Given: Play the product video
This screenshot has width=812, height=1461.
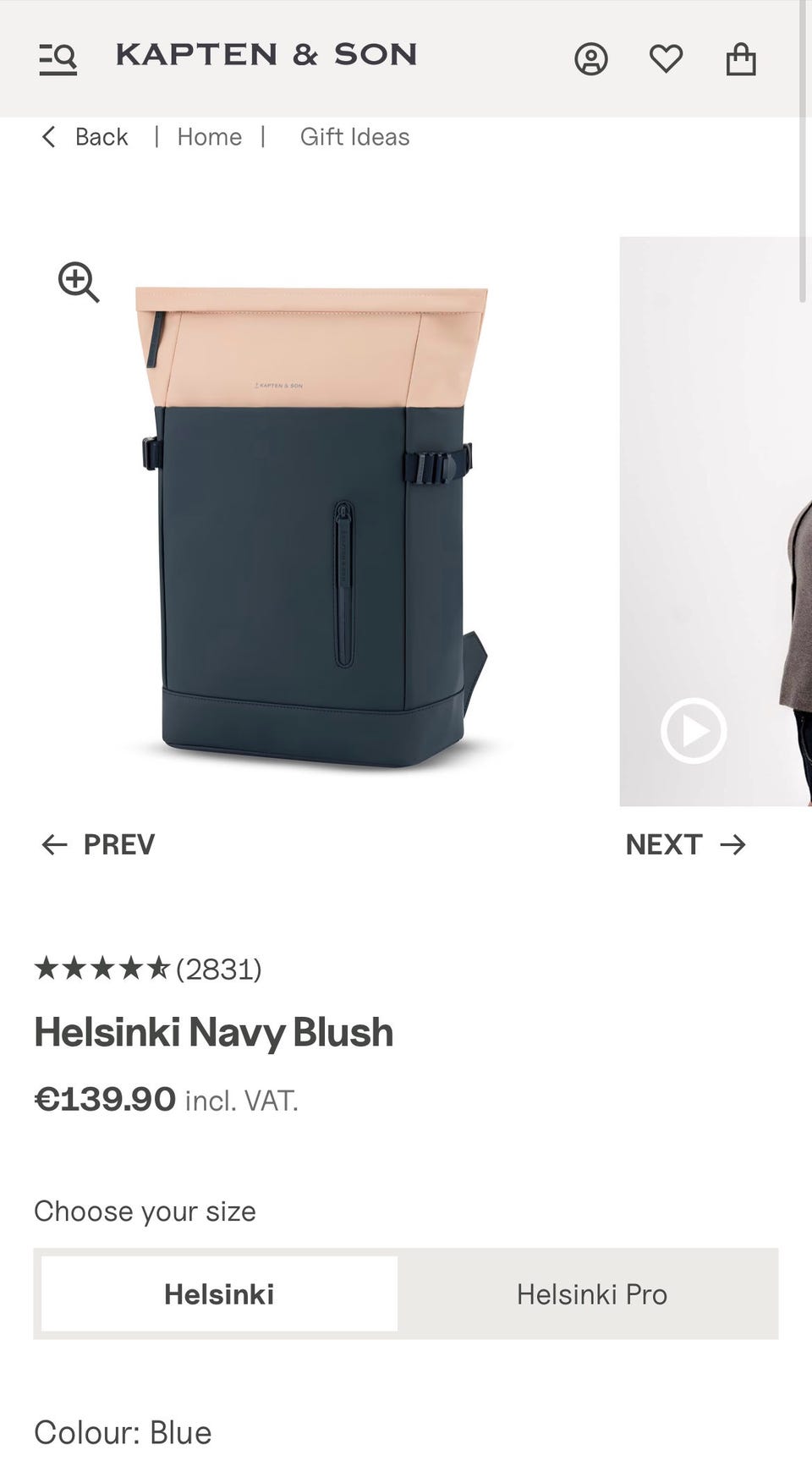Looking at the screenshot, I should 694,730.
